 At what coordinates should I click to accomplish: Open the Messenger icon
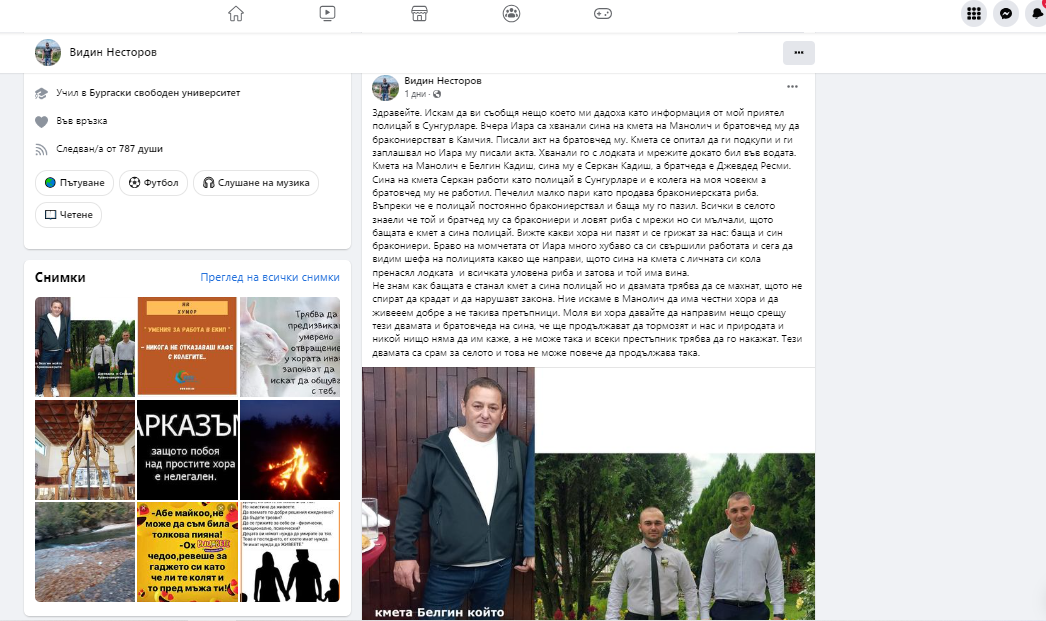point(1006,13)
